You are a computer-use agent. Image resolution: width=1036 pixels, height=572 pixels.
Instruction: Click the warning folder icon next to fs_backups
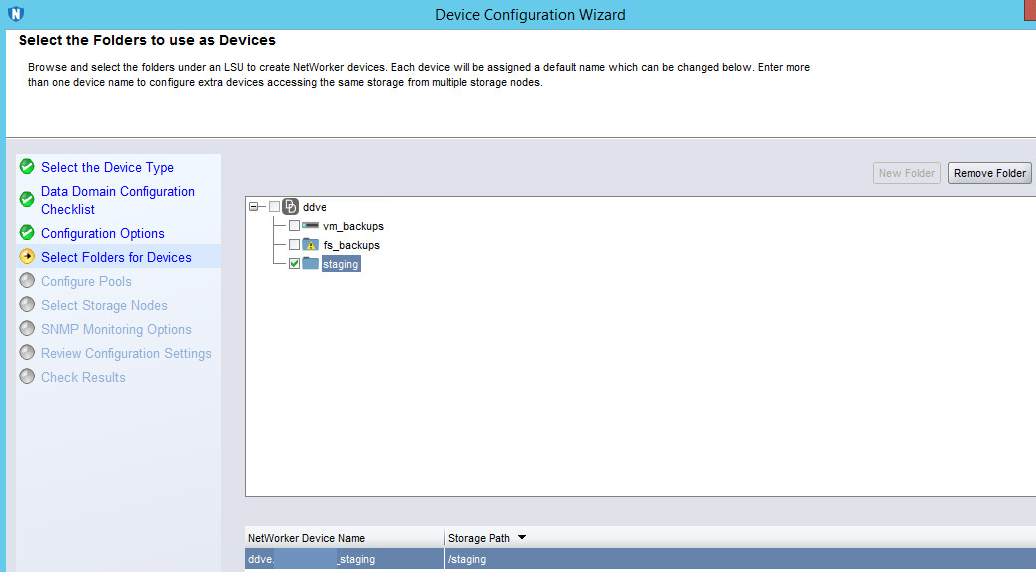pos(311,244)
